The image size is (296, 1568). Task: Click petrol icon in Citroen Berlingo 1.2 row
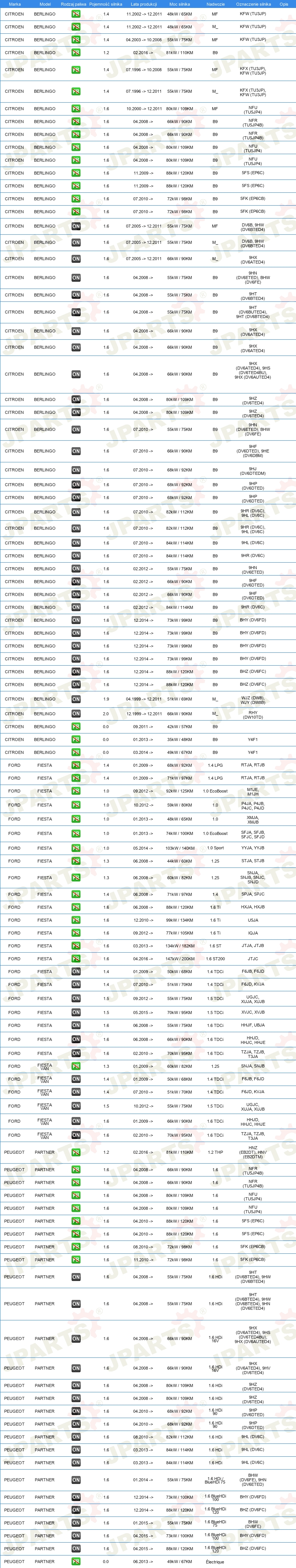[x=76, y=53]
